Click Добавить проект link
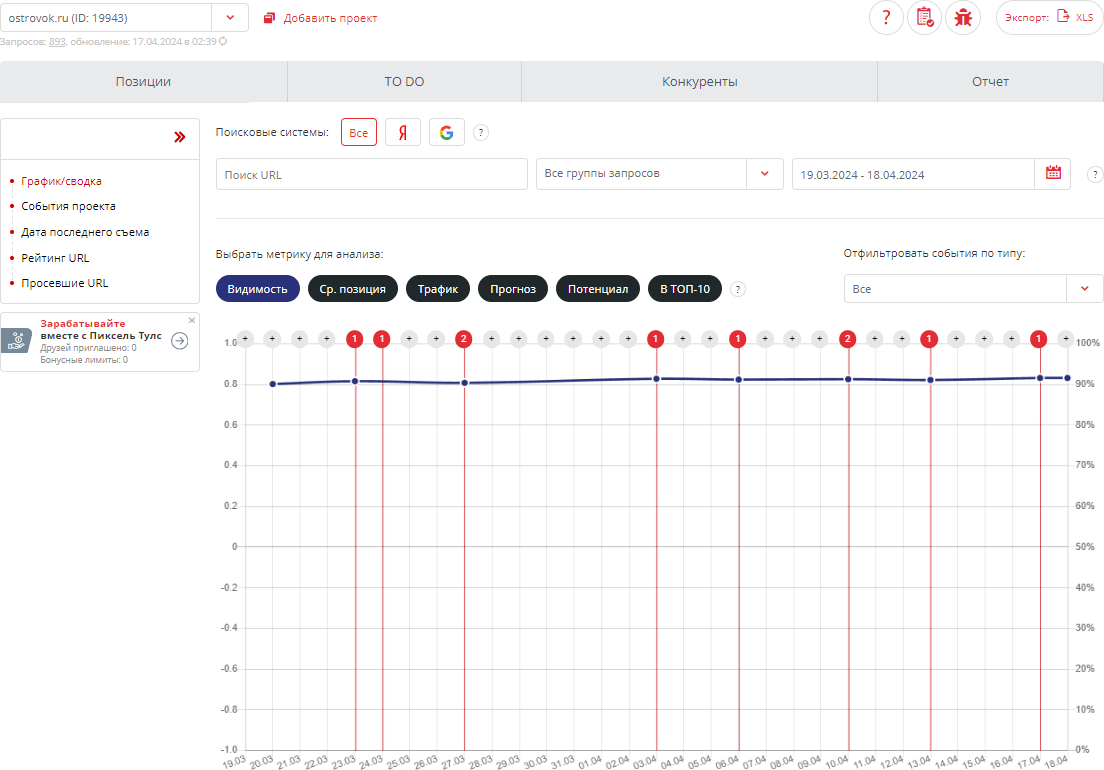The height and width of the screenshot is (770, 1104). tap(320, 18)
